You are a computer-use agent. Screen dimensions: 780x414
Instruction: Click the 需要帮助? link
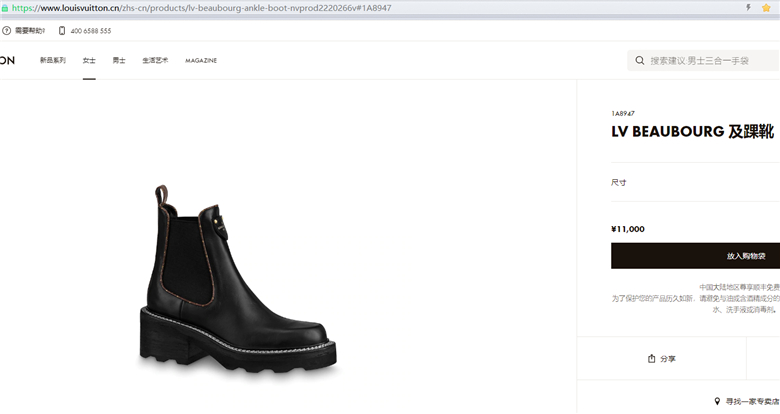[x=30, y=31]
